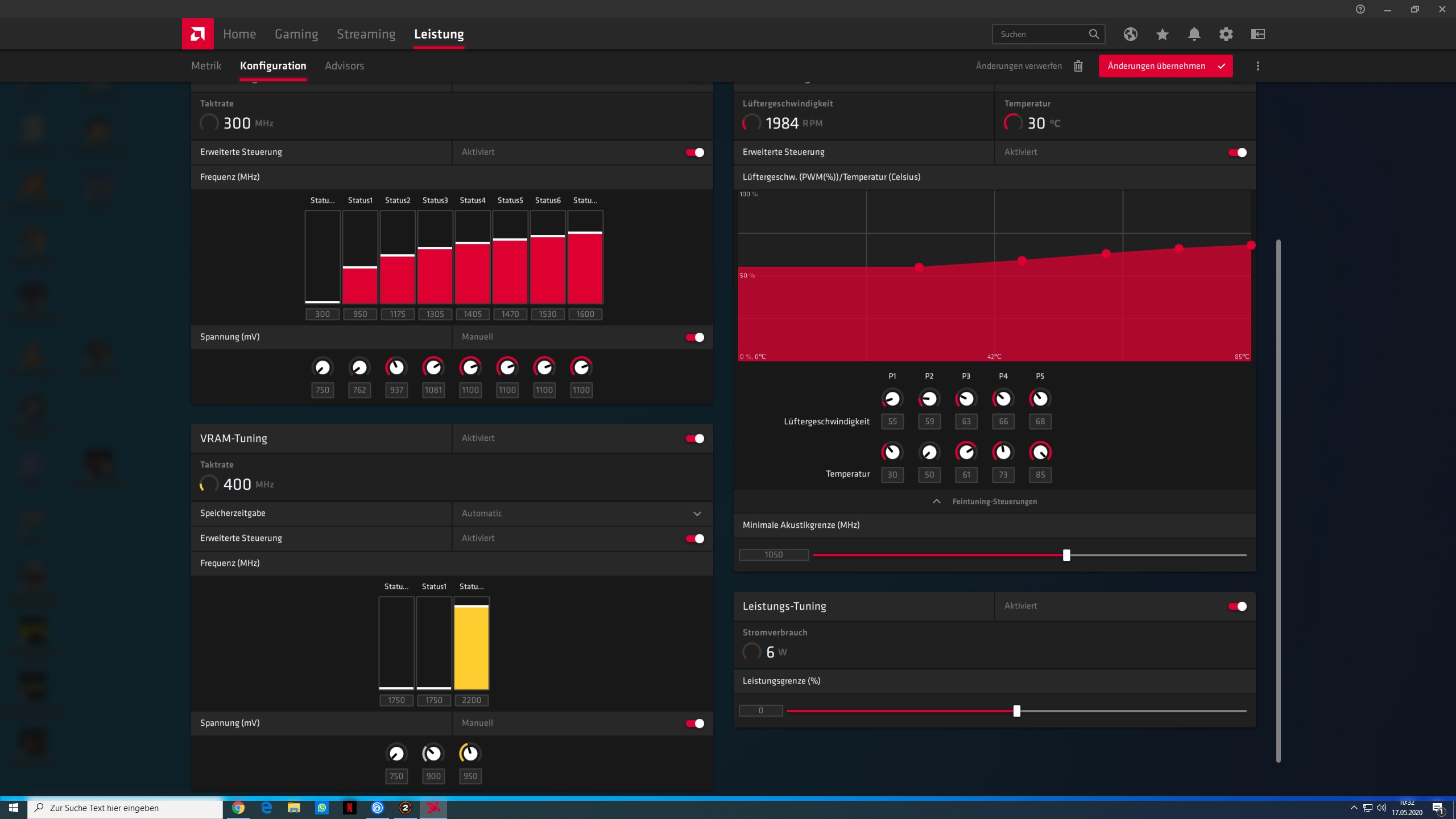Click the AMD logo home icon
The width and height of the screenshot is (1456, 819).
pyautogui.click(x=197, y=34)
